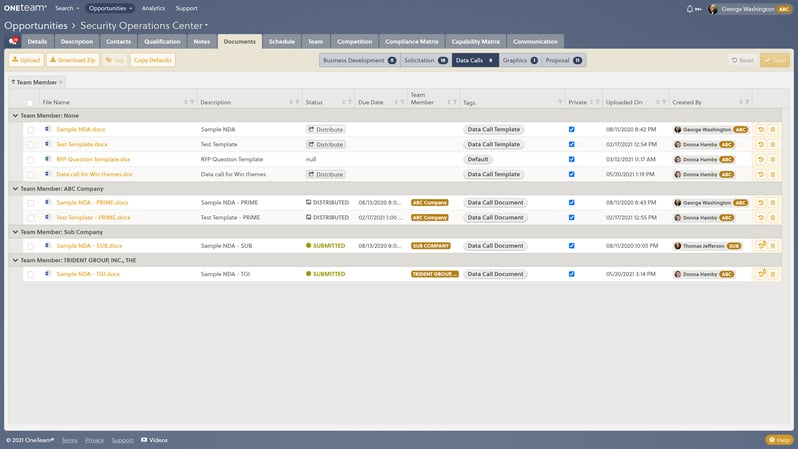Click restore icon for RFP Question Template.xlsx row

click(761, 159)
